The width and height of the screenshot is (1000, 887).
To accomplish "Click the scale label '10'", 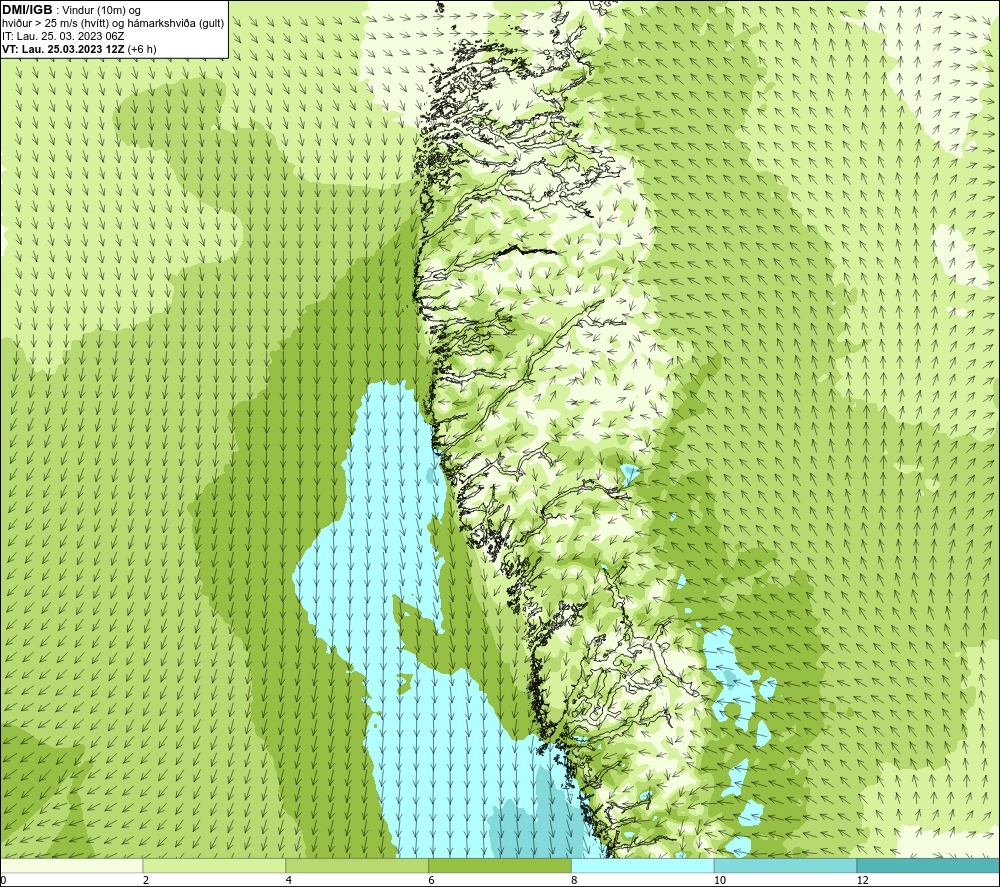I will click(x=720, y=880).
